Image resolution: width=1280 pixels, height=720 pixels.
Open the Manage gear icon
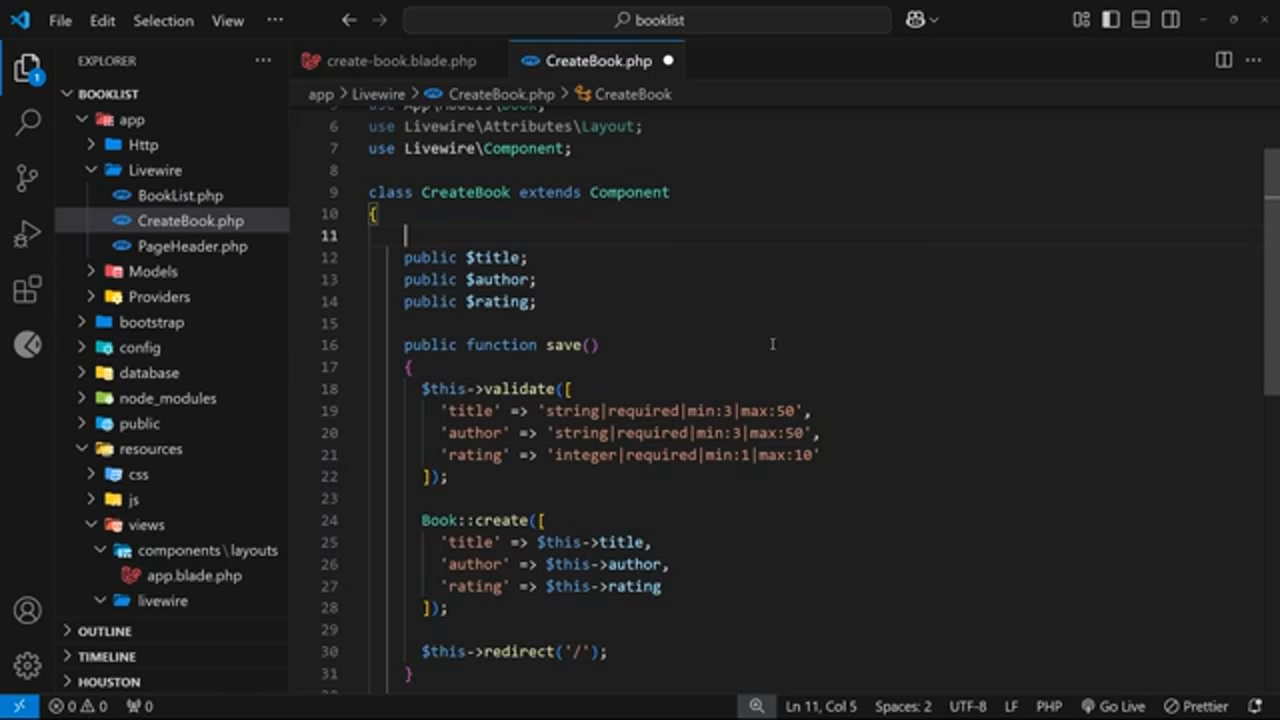[x=27, y=665]
